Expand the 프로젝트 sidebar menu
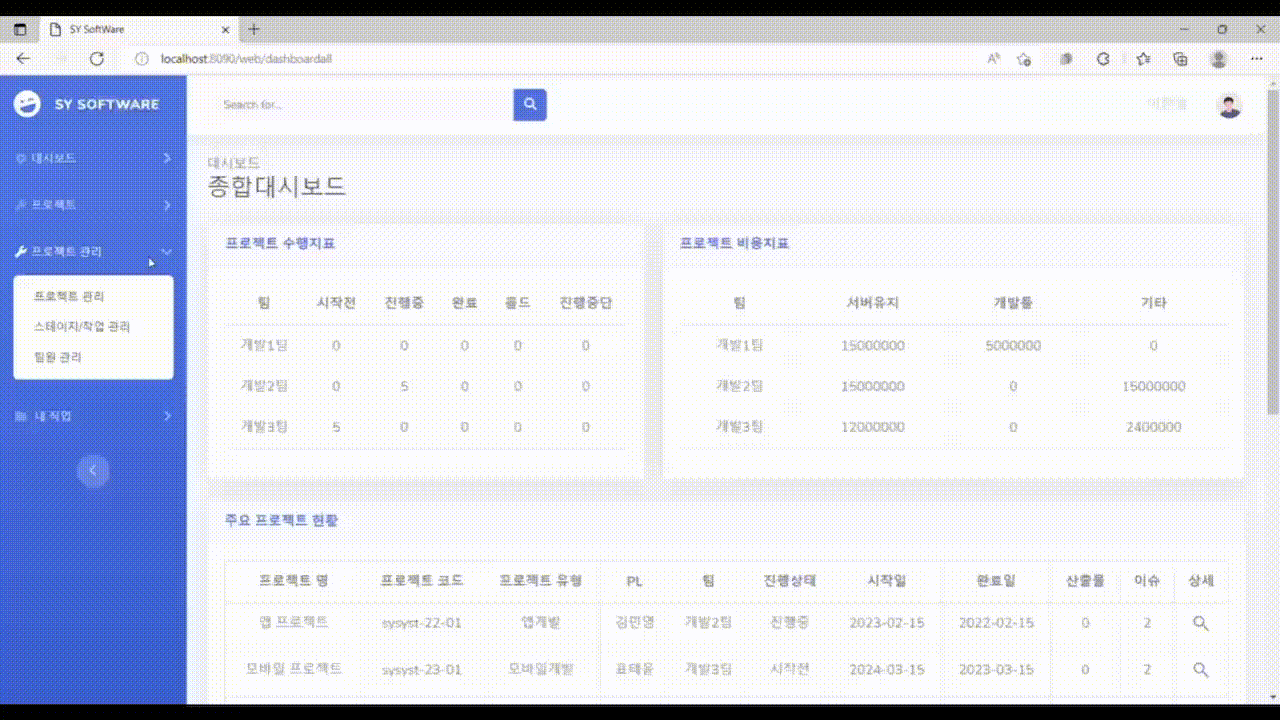The image size is (1280, 720). click(93, 204)
